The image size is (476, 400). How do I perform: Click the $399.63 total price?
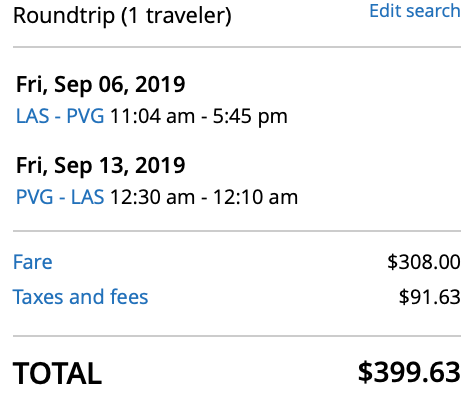[409, 372]
